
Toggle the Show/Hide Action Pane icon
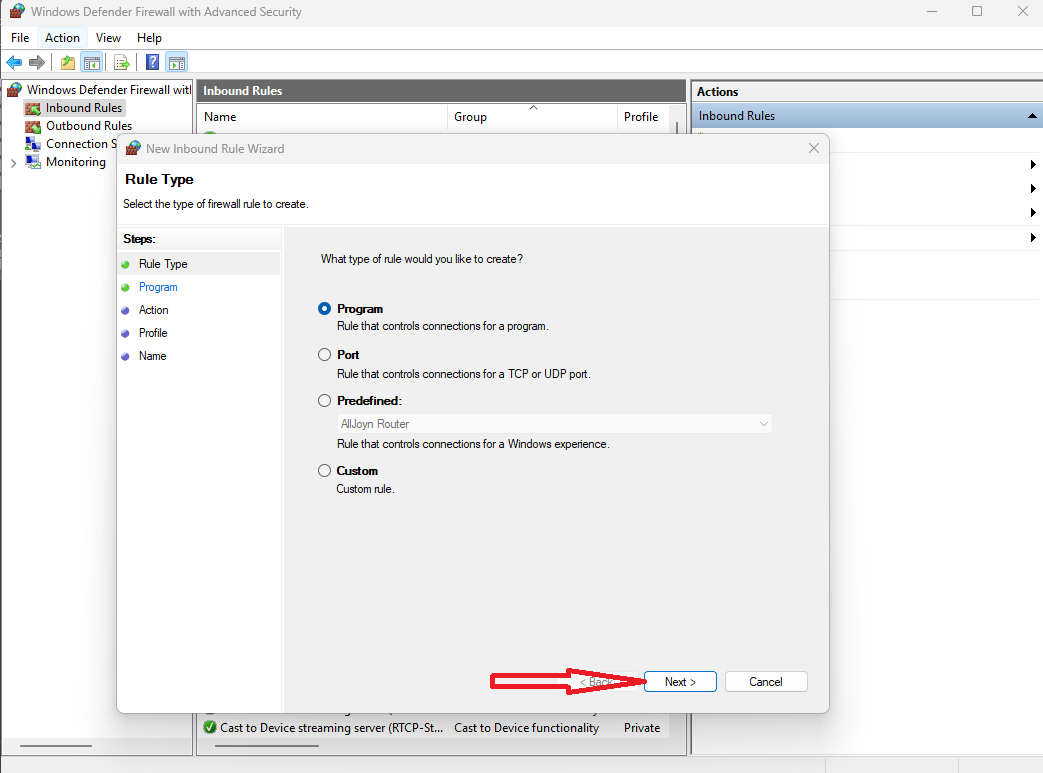[x=176, y=62]
